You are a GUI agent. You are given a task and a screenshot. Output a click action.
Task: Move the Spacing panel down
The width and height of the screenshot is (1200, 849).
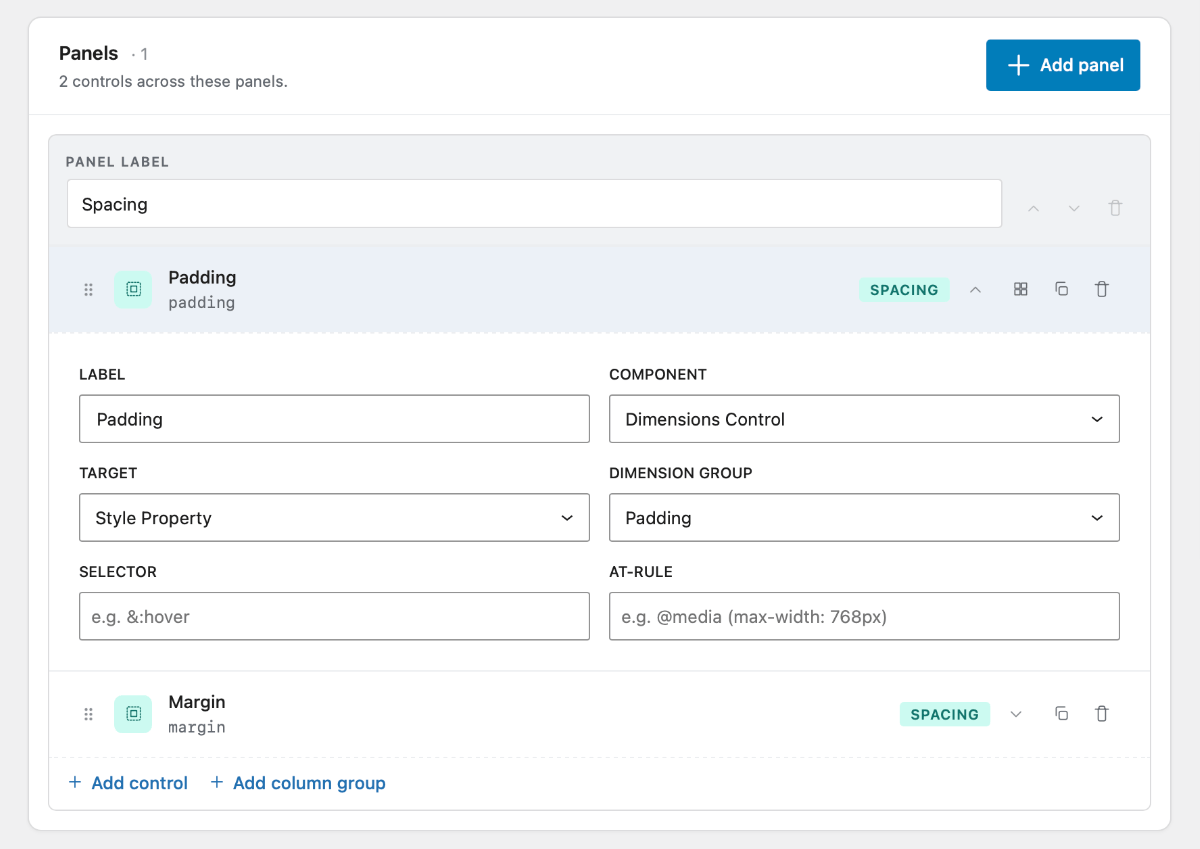click(x=1074, y=208)
